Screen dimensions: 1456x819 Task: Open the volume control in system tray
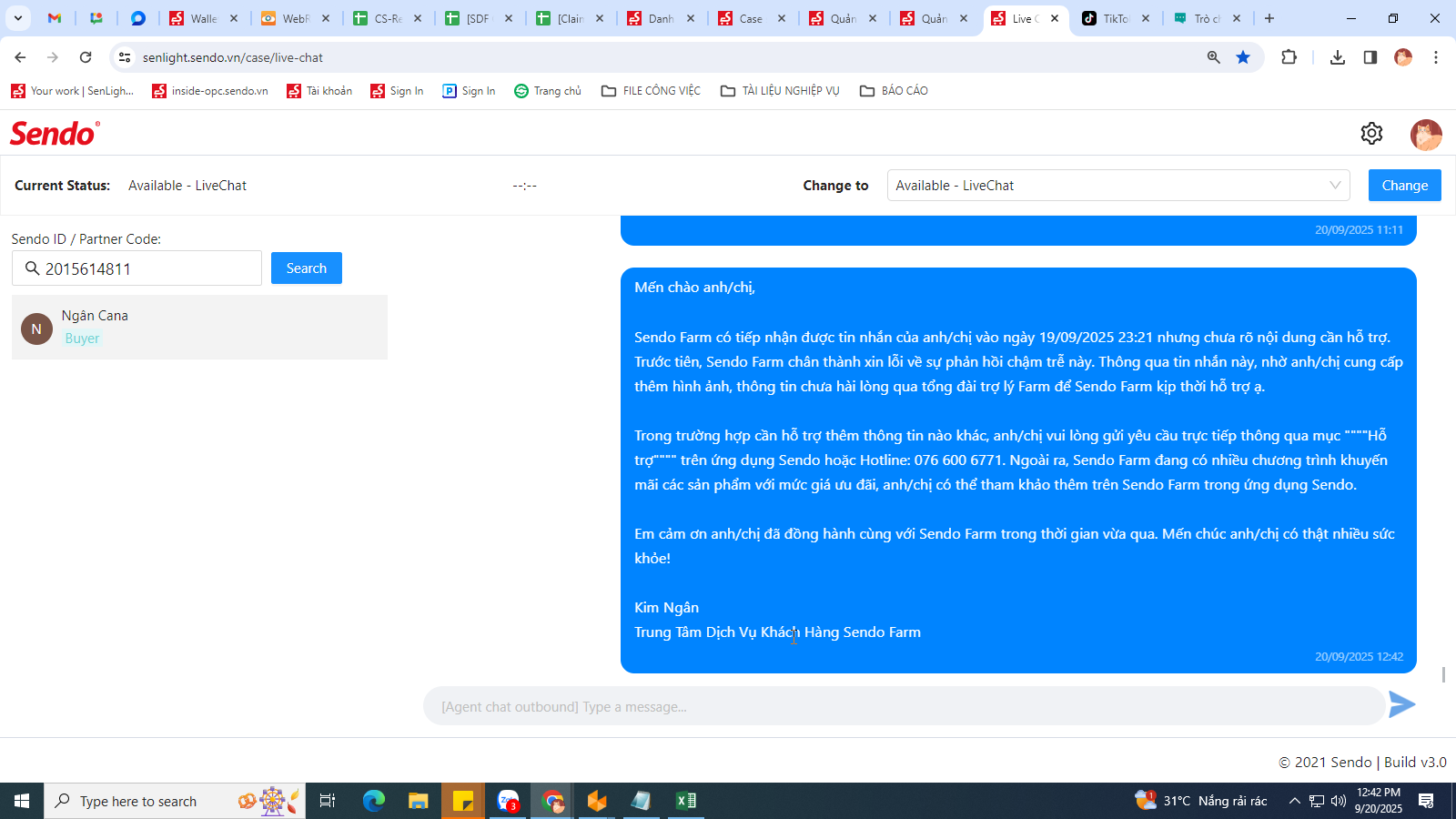pos(1339,801)
